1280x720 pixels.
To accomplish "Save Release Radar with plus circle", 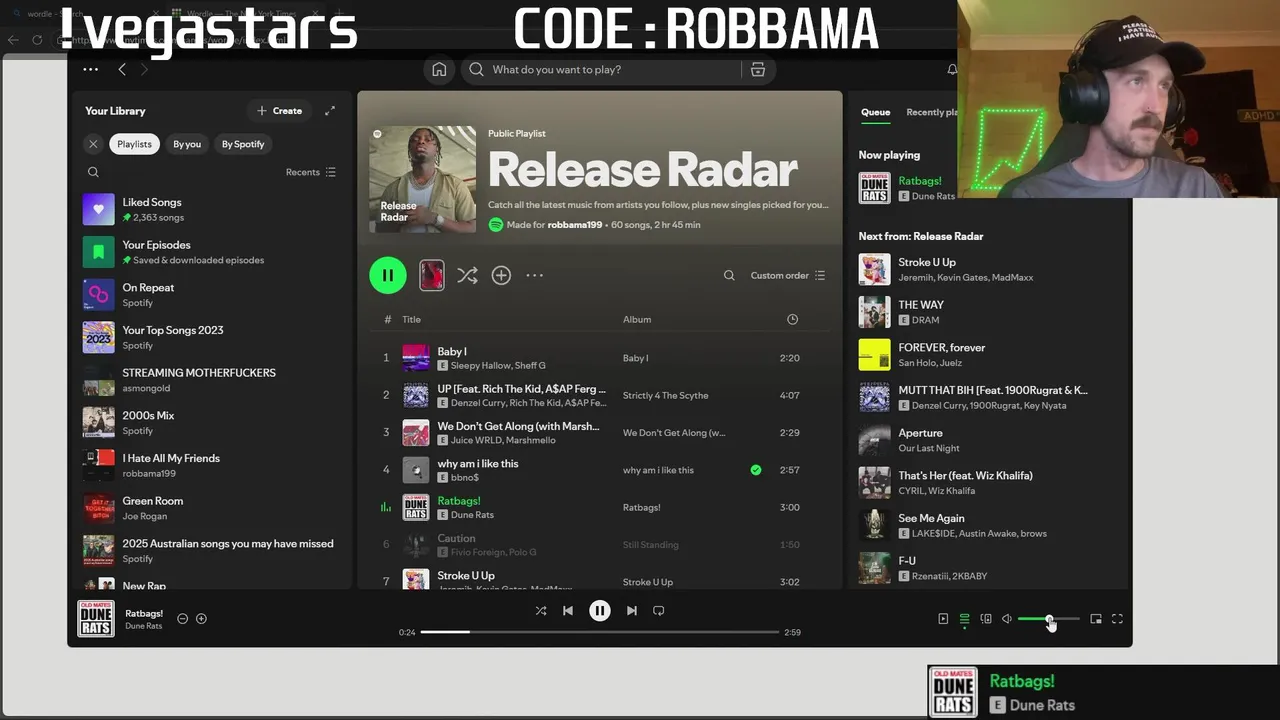I will tap(501, 275).
